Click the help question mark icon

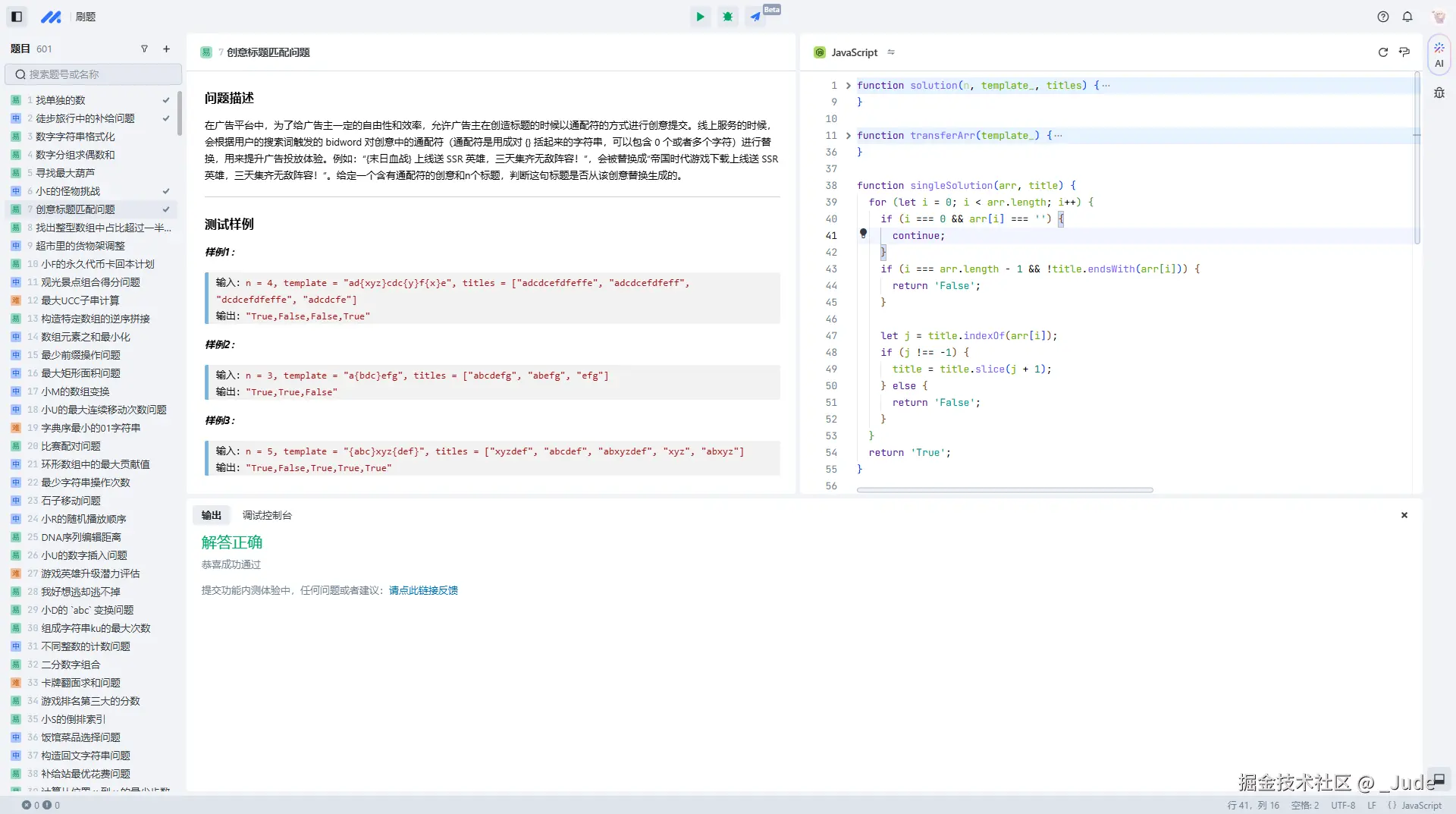pos(1383,17)
